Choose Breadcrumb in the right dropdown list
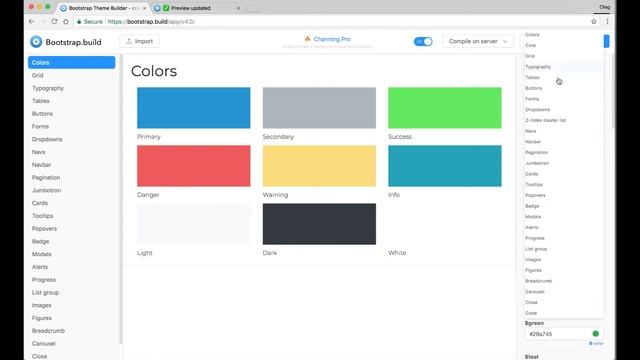The width and height of the screenshot is (640, 360). pos(563,281)
